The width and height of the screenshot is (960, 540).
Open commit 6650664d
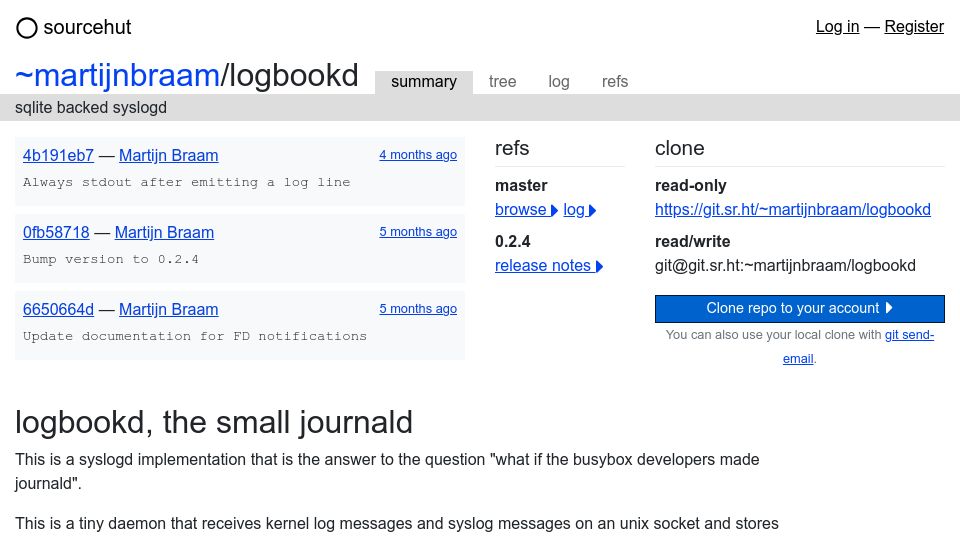[x=58, y=310]
